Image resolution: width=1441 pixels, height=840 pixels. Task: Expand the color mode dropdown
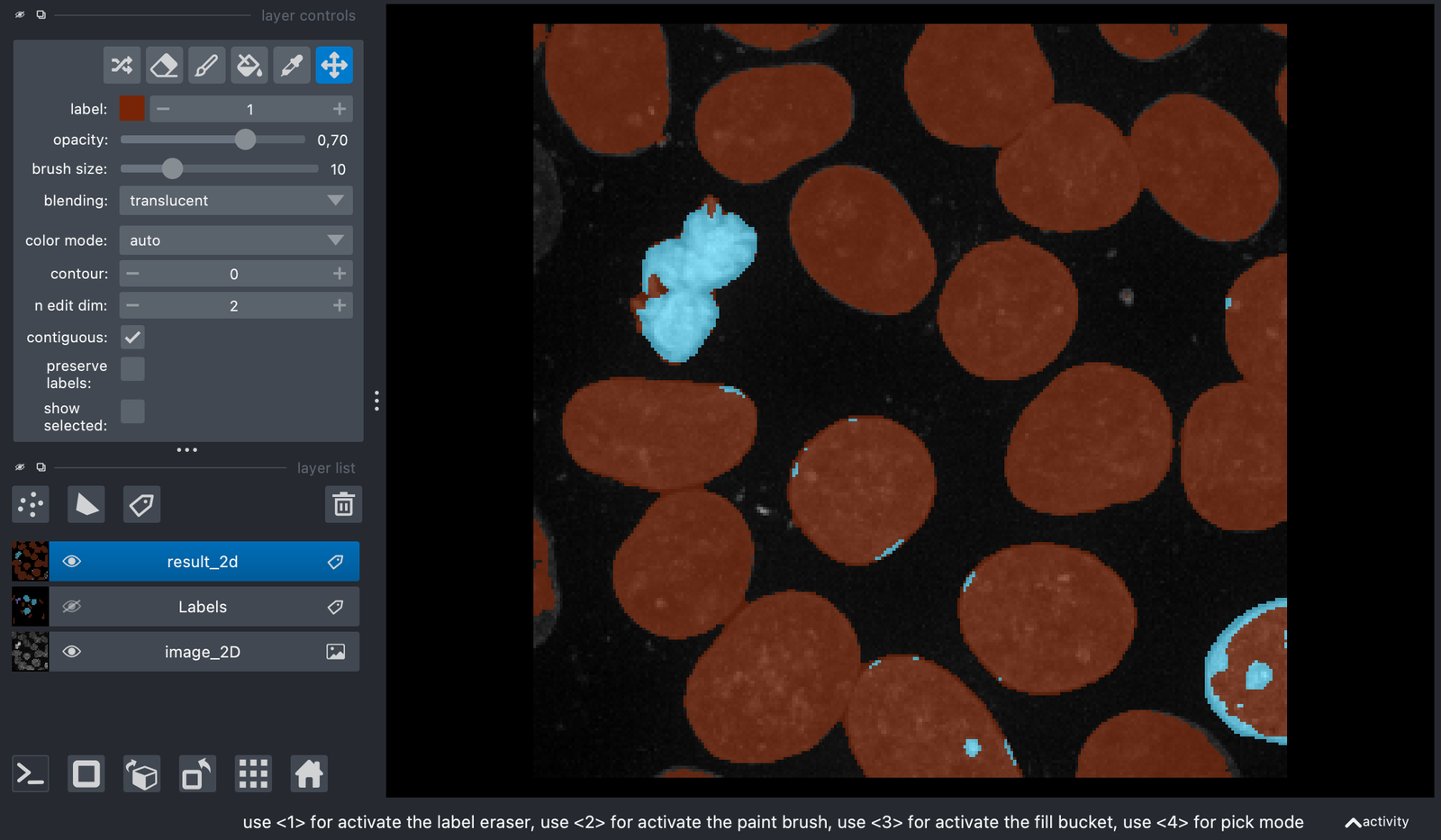click(236, 240)
